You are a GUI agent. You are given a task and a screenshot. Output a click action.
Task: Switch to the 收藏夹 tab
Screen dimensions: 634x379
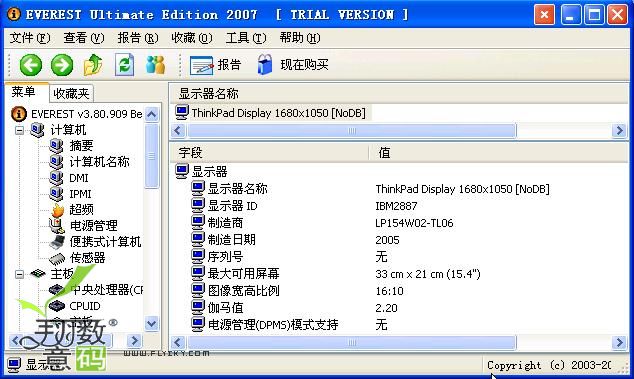71,93
